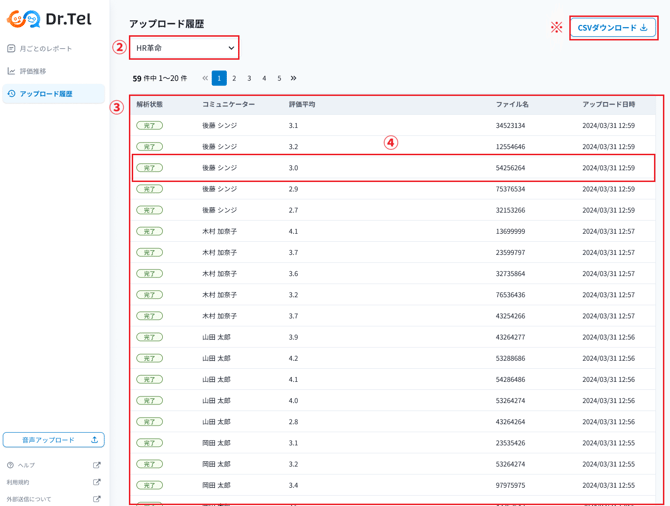Click the 完了 badge in the first row
Viewport: 670px width, 506px height.
(149, 126)
